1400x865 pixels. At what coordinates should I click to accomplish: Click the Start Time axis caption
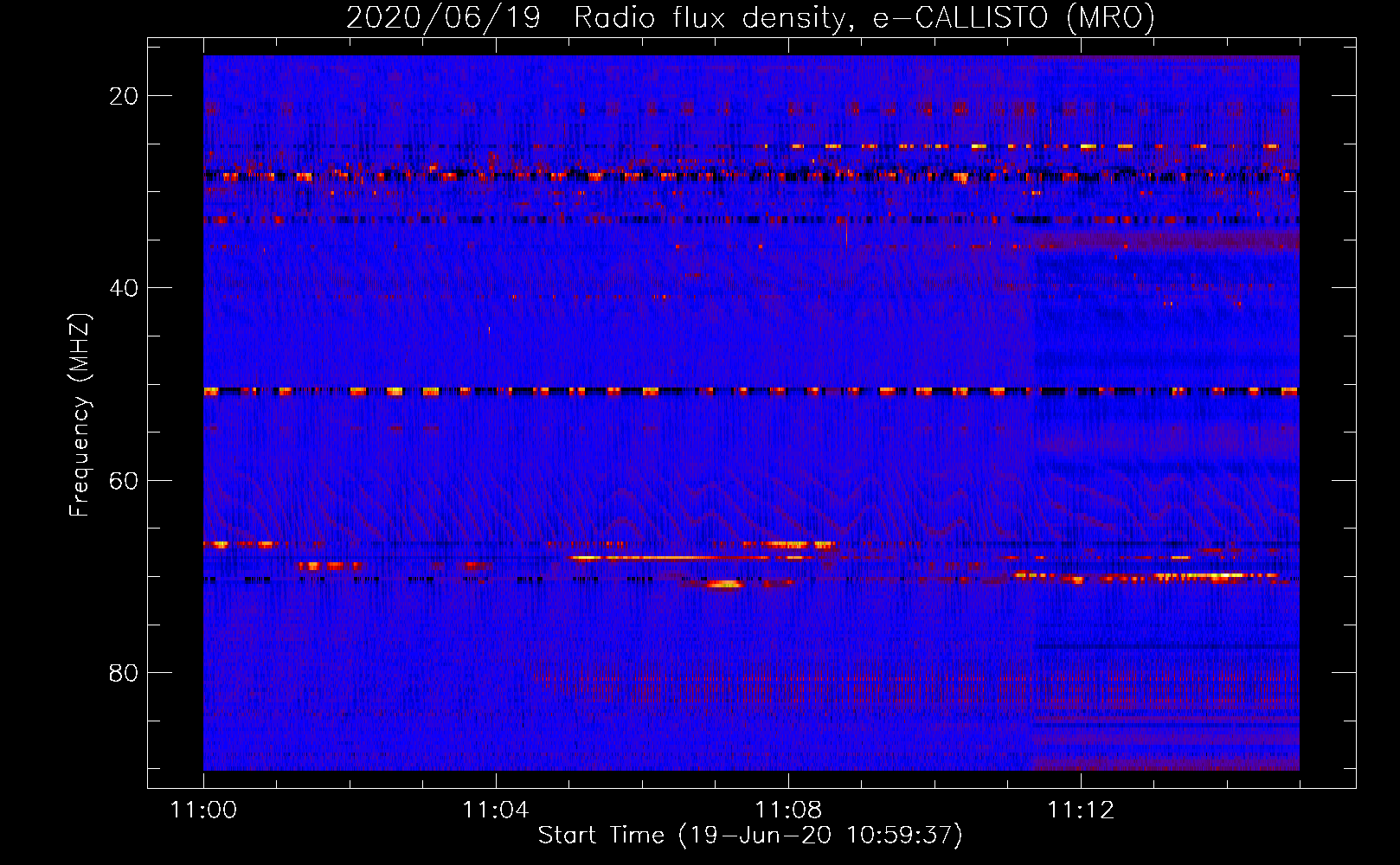click(750, 836)
